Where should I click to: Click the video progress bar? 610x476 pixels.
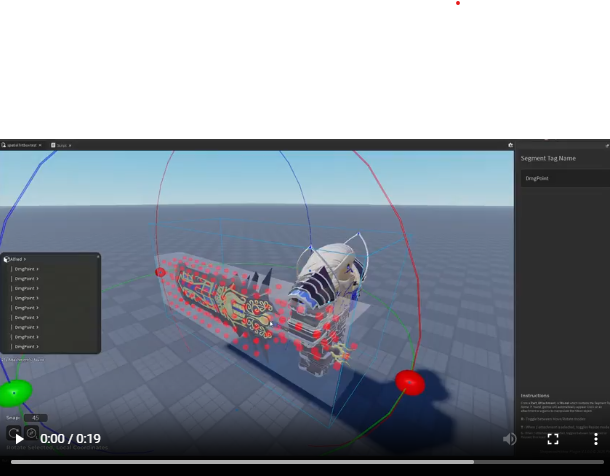307,462
